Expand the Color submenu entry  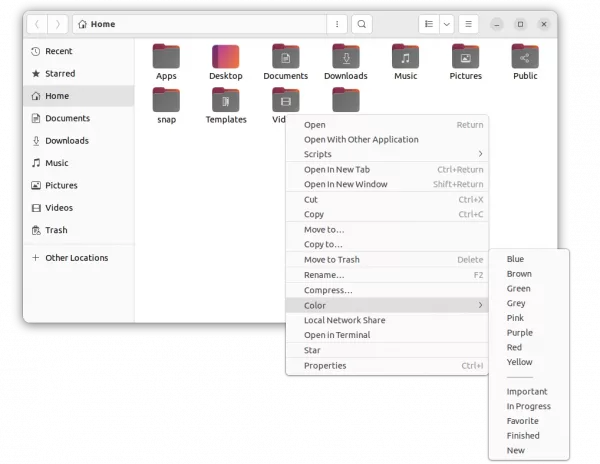tap(387, 305)
